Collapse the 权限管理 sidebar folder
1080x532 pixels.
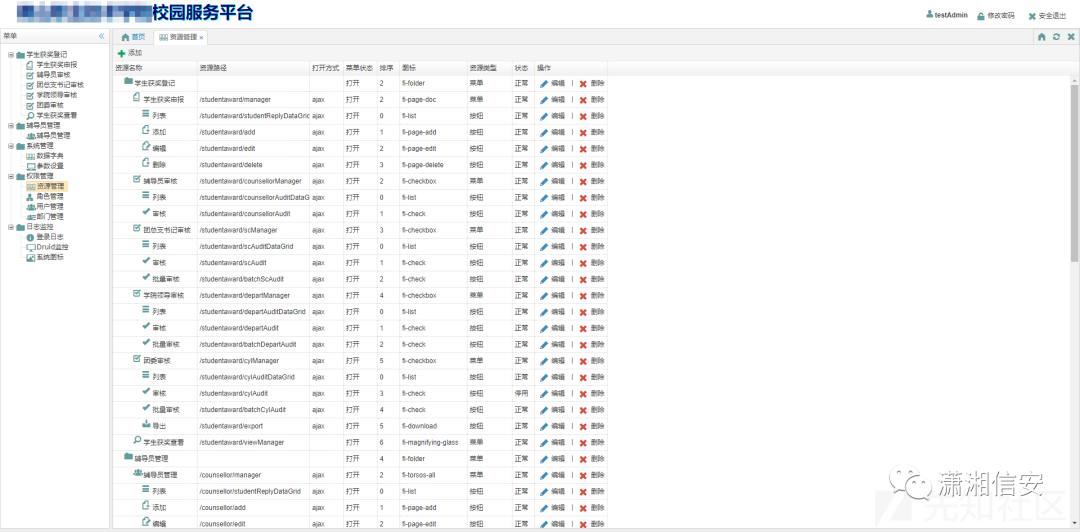point(10,176)
